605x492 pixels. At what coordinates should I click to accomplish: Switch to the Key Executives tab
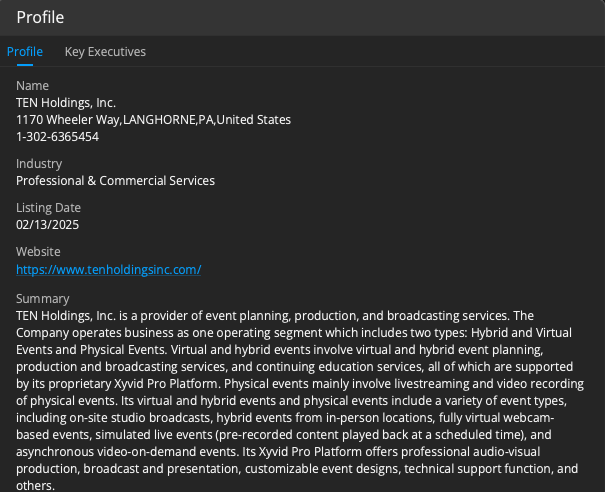[x=105, y=52]
